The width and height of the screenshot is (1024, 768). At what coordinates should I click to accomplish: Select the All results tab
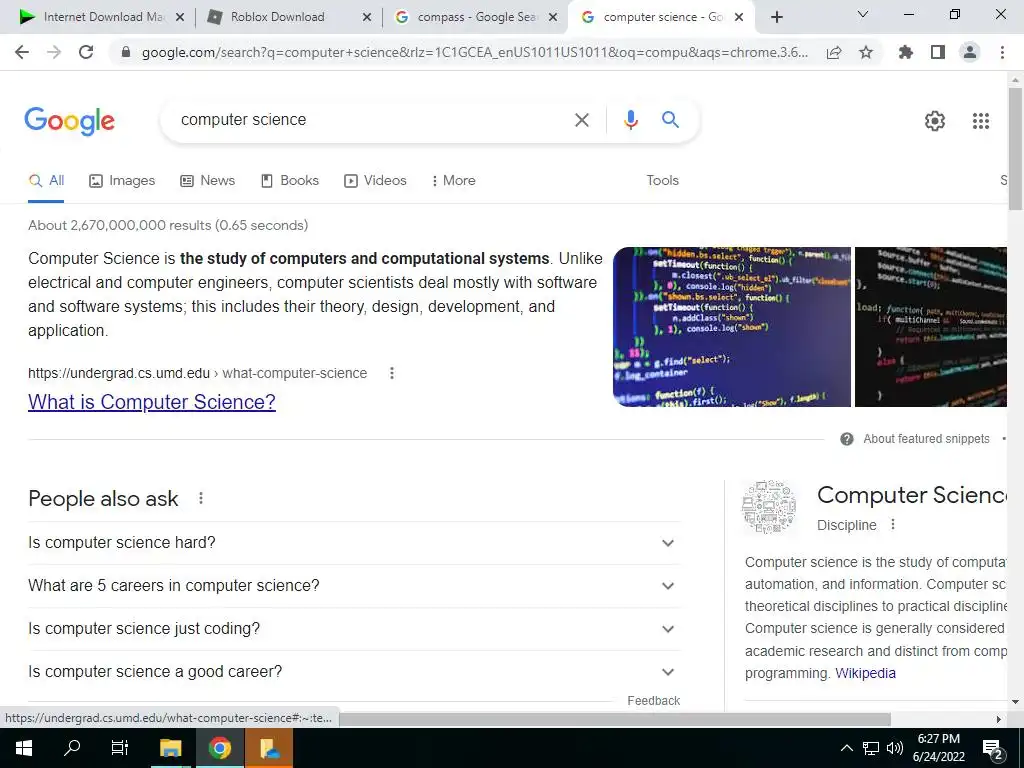tap(46, 181)
